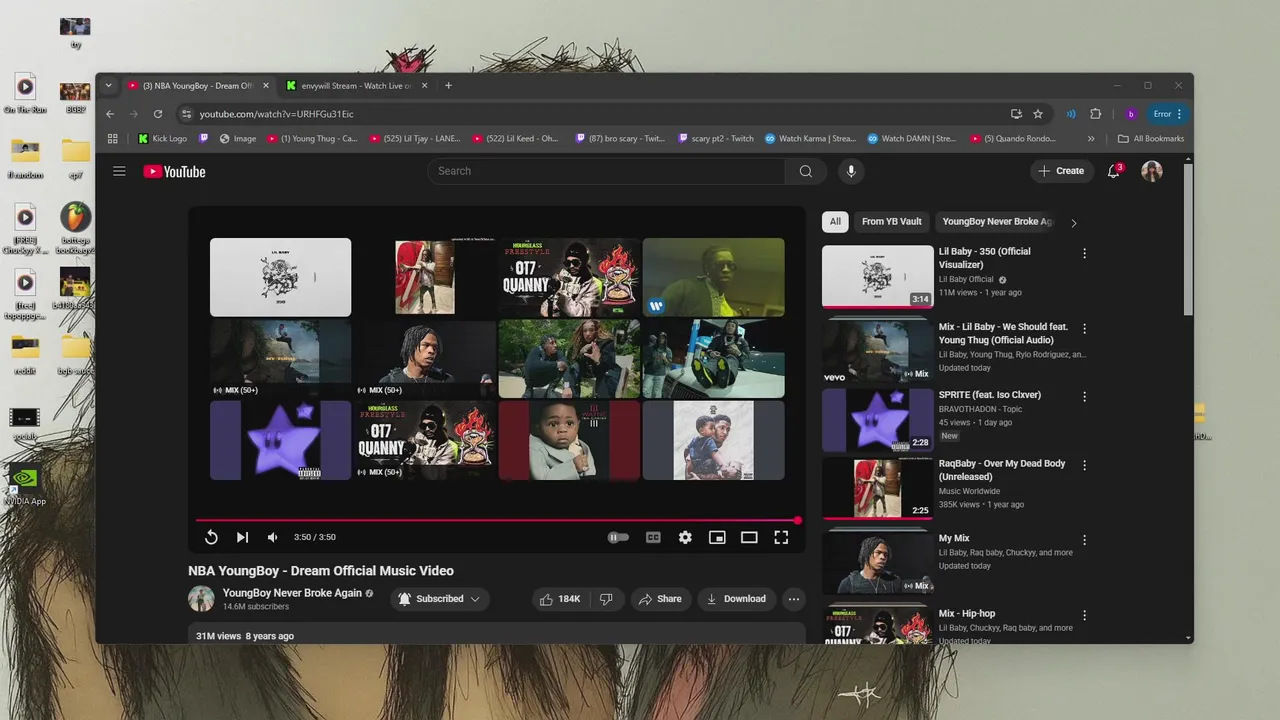Select the reddit desktop folder
1280x720 pixels.
[25, 354]
